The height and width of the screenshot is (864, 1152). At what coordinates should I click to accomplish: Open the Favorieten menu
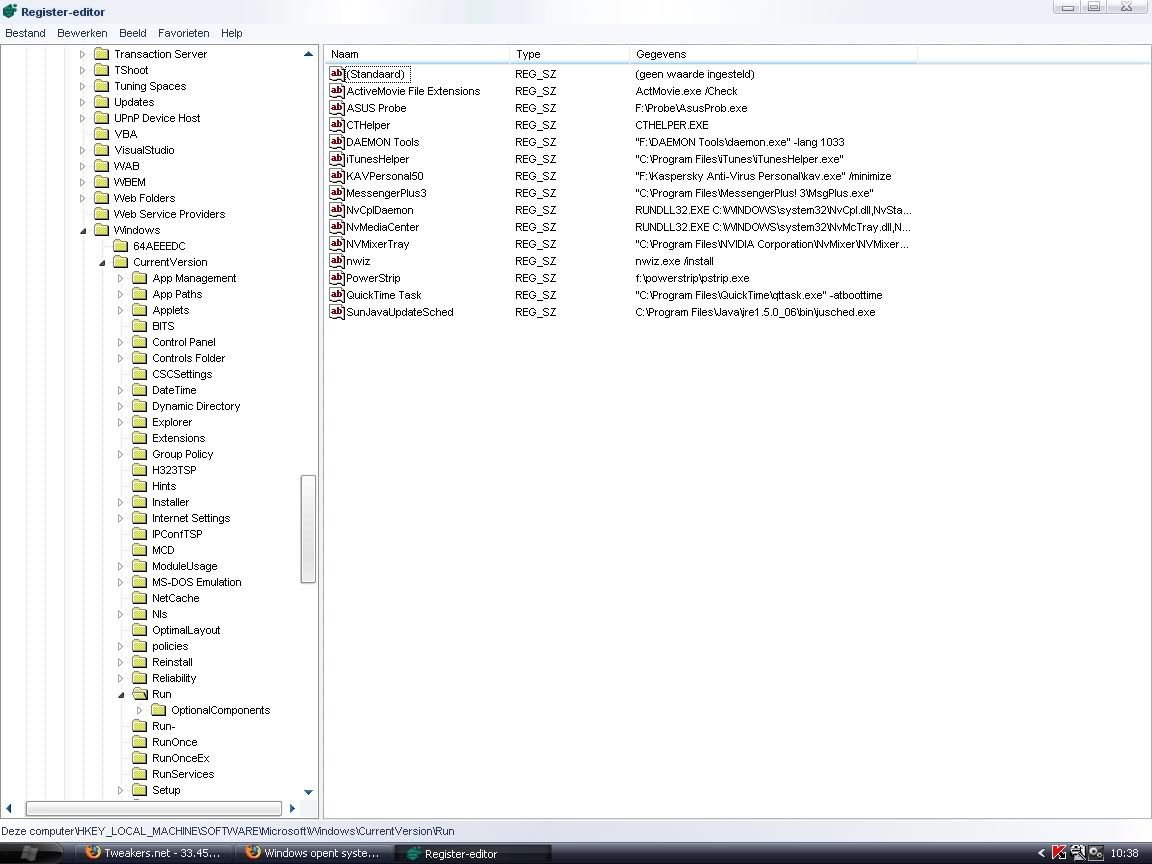pyautogui.click(x=184, y=33)
